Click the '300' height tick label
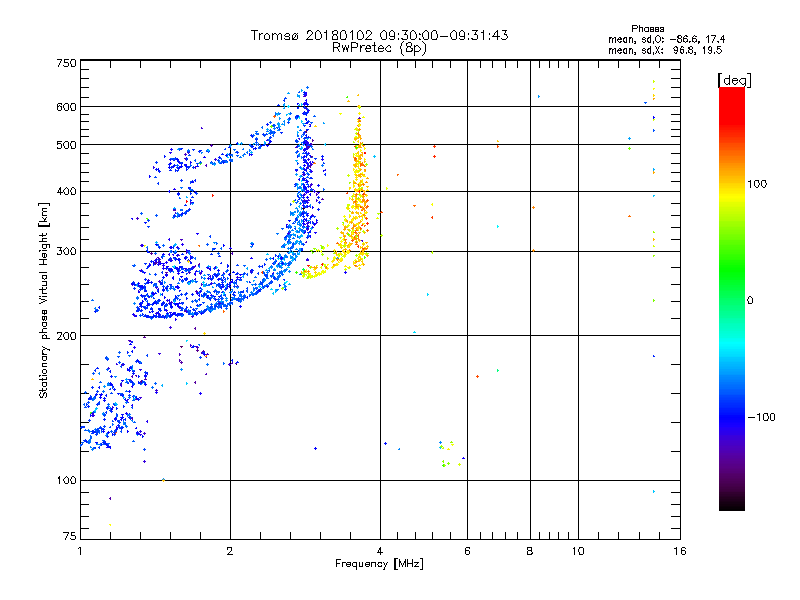The height and width of the screenshot is (600, 800). (66, 251)
